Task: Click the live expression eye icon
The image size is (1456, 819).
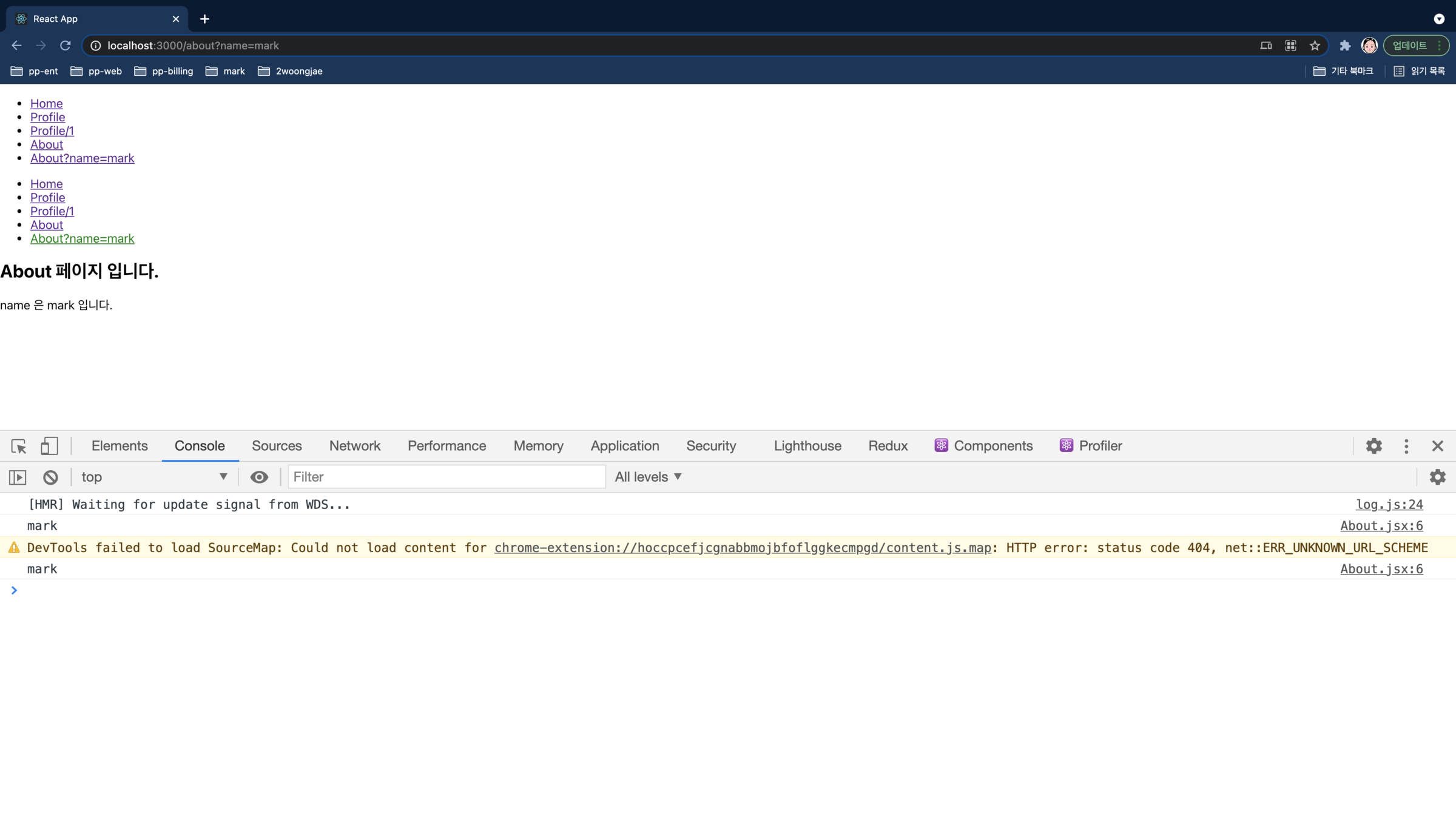Action: click(x=259, y=477)
